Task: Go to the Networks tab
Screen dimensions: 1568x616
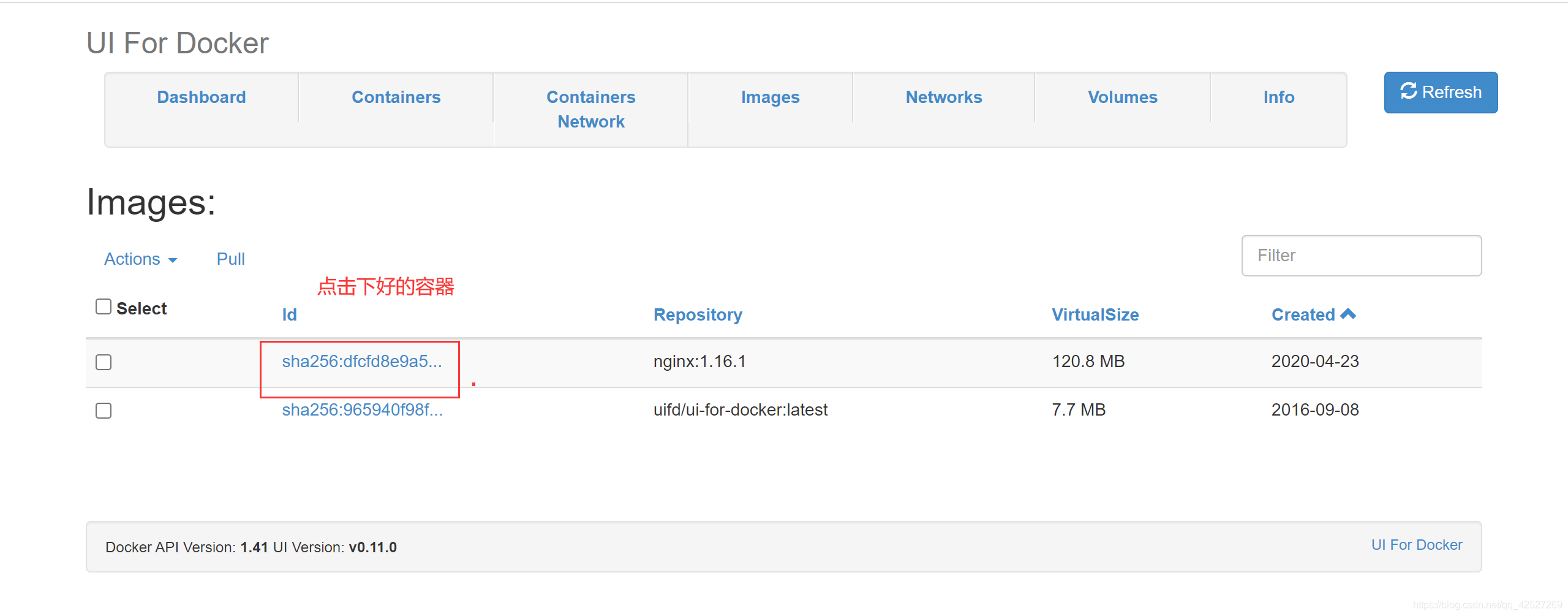Action: point(944,97)
